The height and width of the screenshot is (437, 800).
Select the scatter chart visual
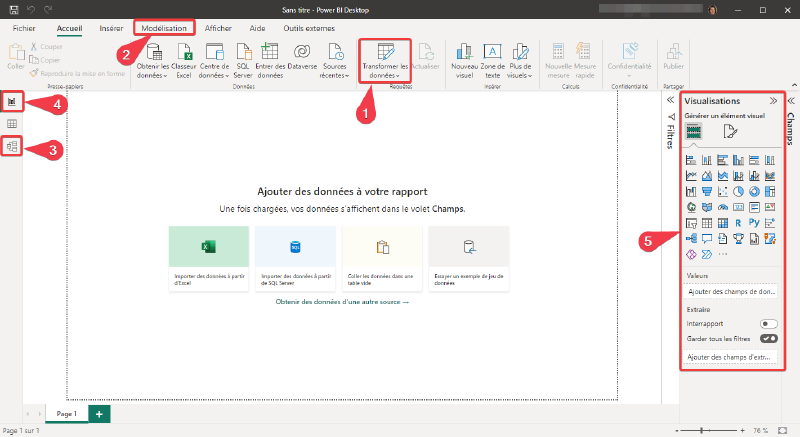click(x=722, y=192)
